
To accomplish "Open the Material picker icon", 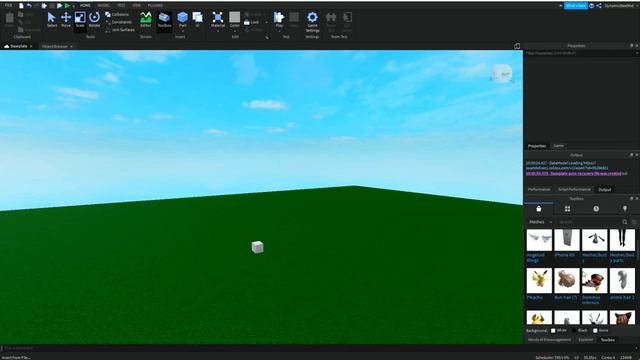I will pos(218,17).
